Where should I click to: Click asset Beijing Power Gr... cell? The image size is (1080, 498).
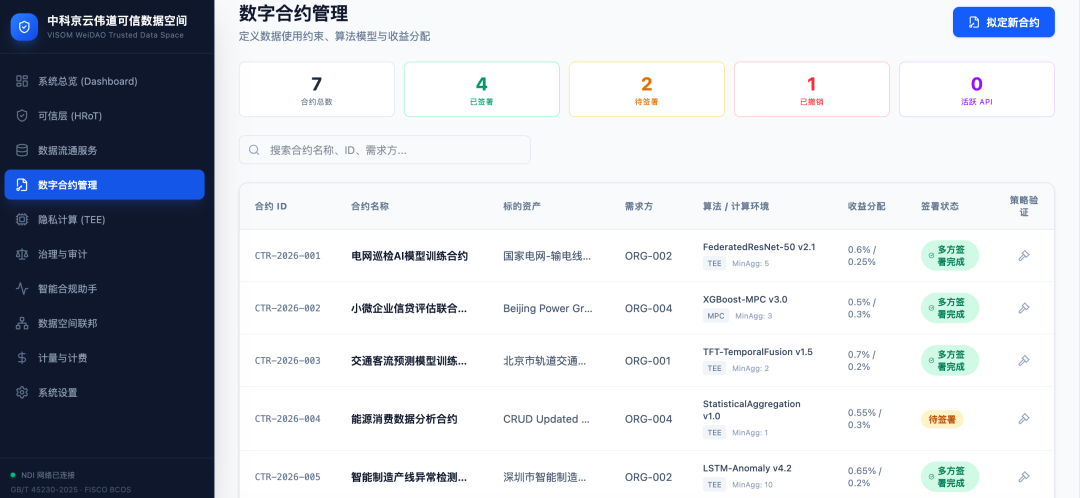pyautogui.click(x=548, y=308)
